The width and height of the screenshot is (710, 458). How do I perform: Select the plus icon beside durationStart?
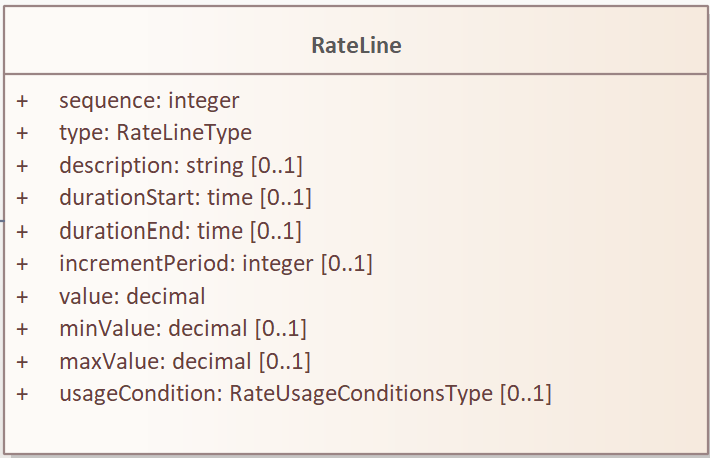tap(22, 198)
